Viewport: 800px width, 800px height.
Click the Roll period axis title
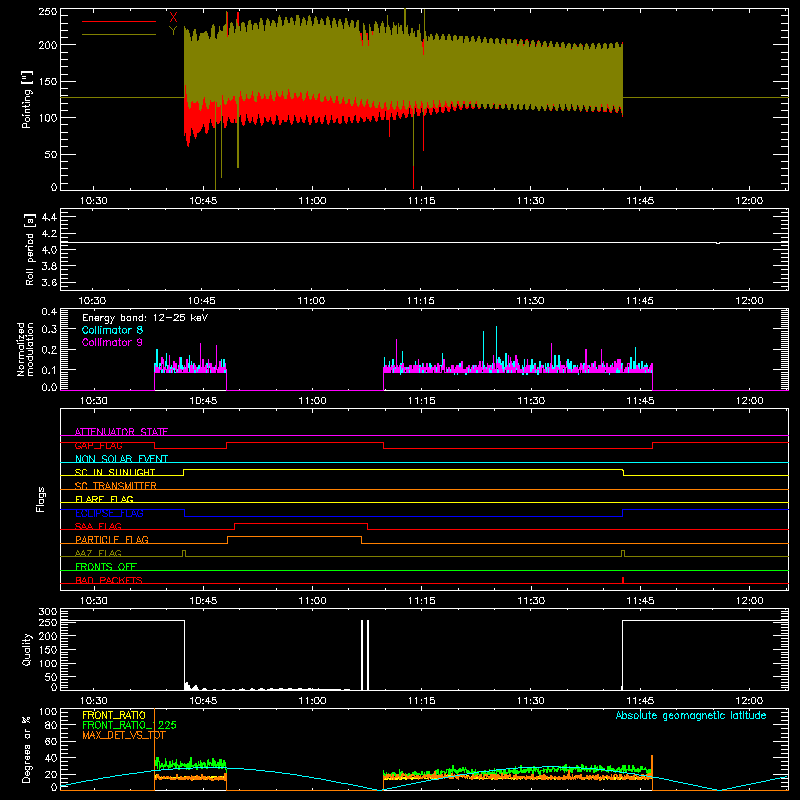point(29,249)
